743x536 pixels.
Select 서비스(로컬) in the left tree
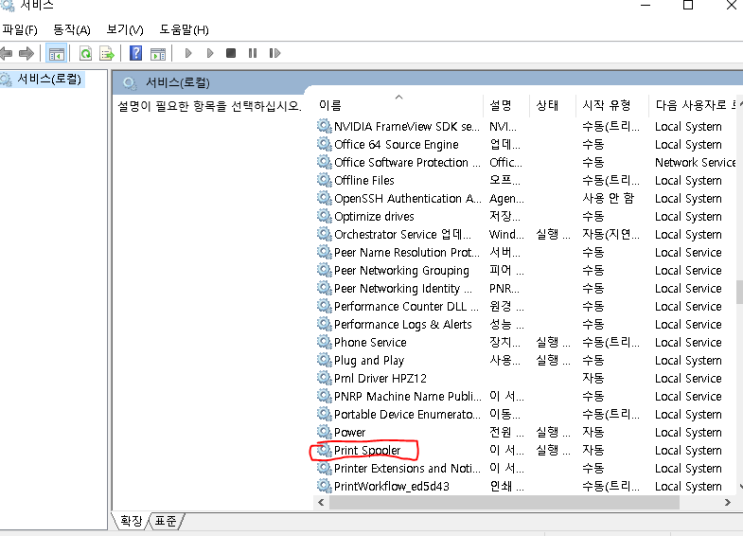coord(49,79)
